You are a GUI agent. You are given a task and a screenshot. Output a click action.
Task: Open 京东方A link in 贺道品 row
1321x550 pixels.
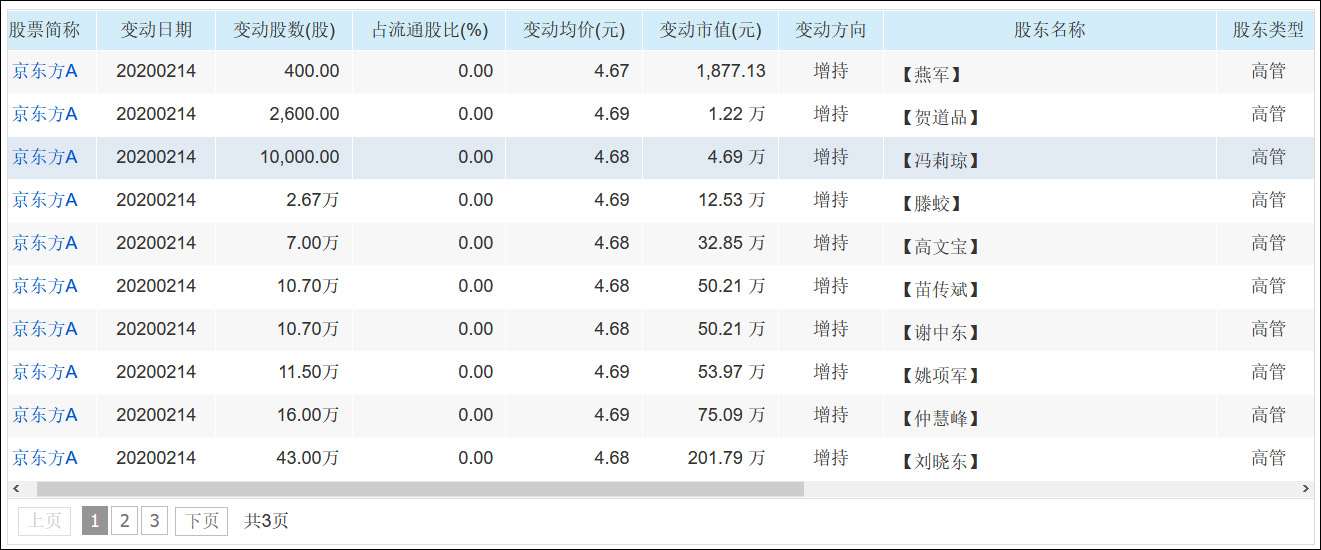tap(45, 114)
